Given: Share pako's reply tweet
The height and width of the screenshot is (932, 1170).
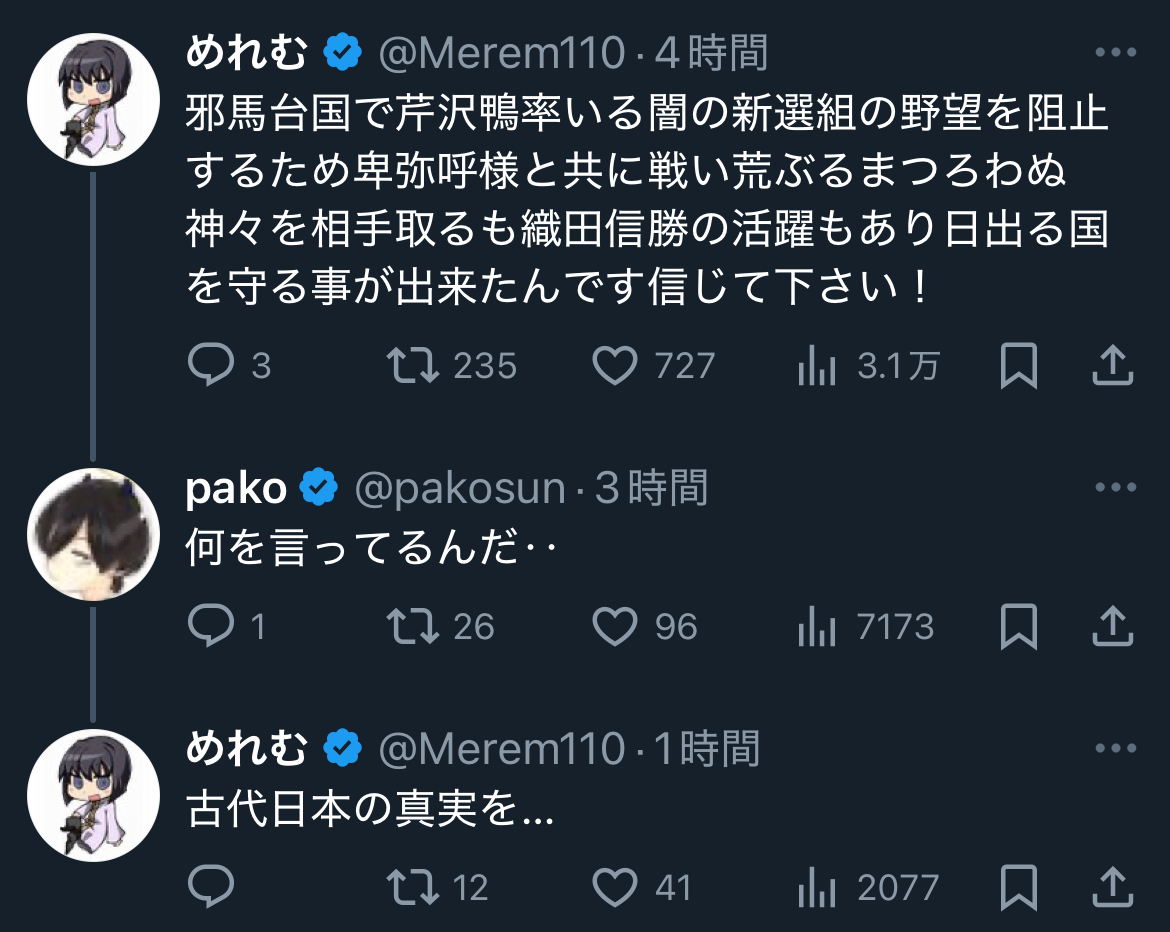Looking at the screenshot, I should (x=1111, y=627).
